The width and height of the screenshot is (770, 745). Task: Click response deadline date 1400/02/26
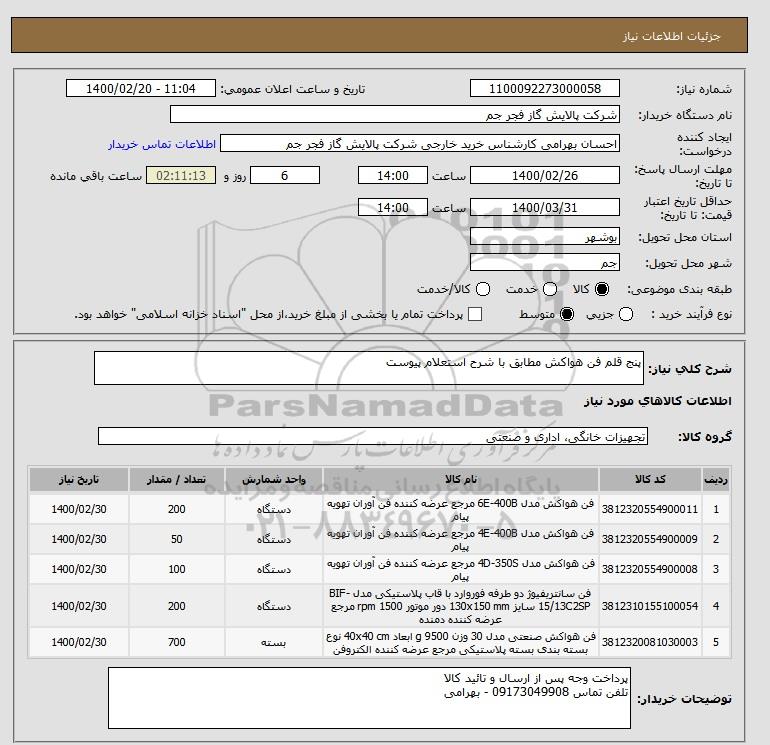click(545, 175)
